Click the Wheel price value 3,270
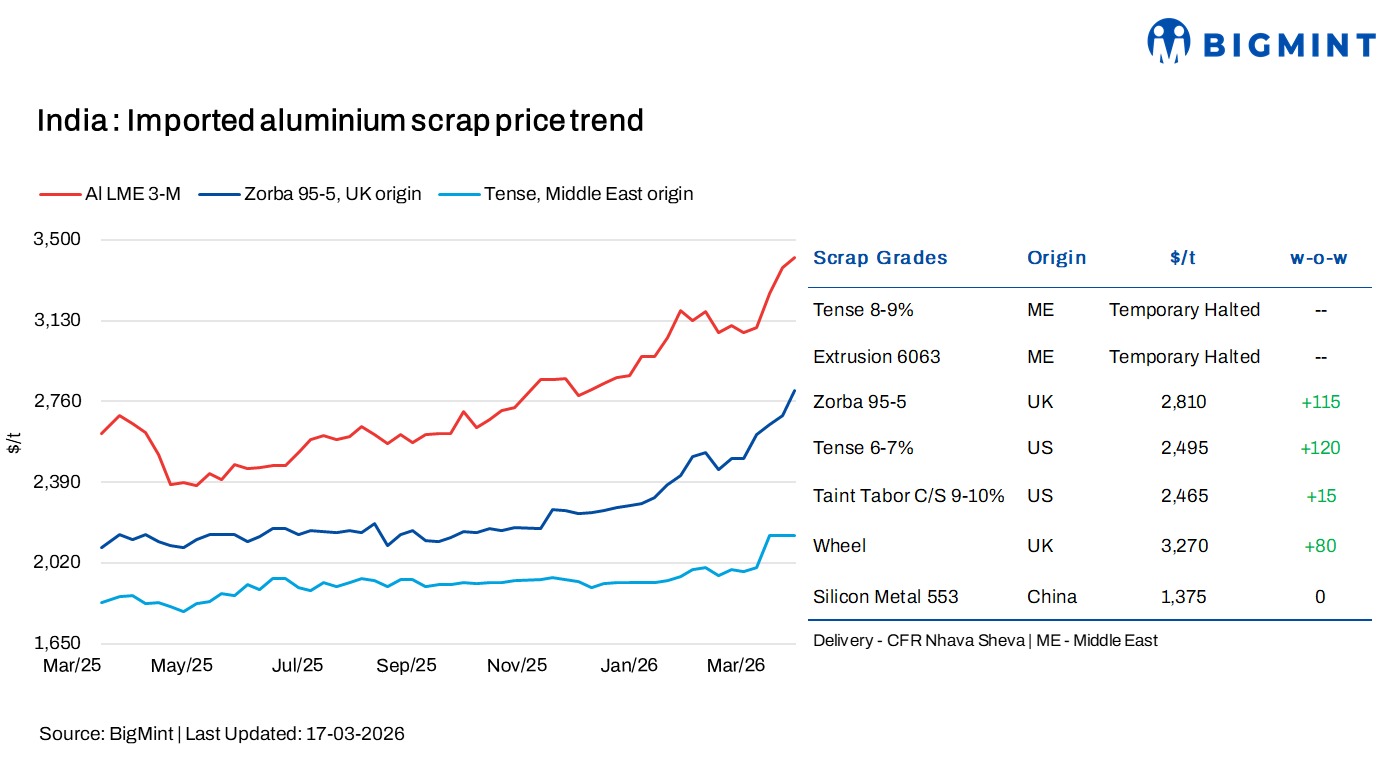Screen dimensions: 1385x765 coord(1184,546)
